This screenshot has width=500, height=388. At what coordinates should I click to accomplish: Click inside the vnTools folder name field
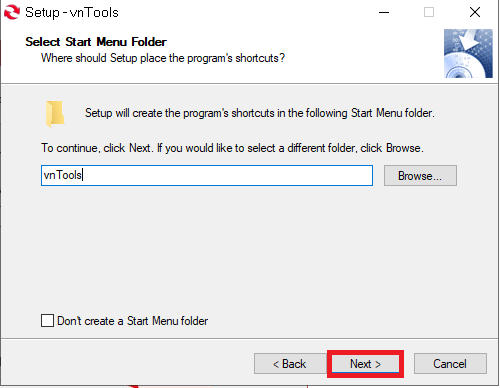207,175
